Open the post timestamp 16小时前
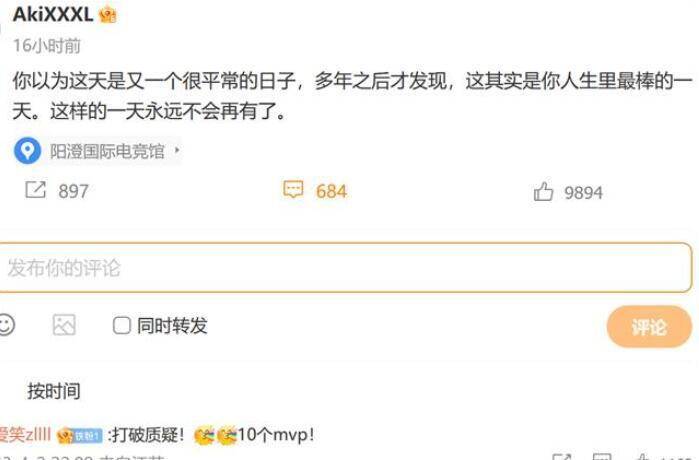The image size is (699, 460). pos(47,45)
